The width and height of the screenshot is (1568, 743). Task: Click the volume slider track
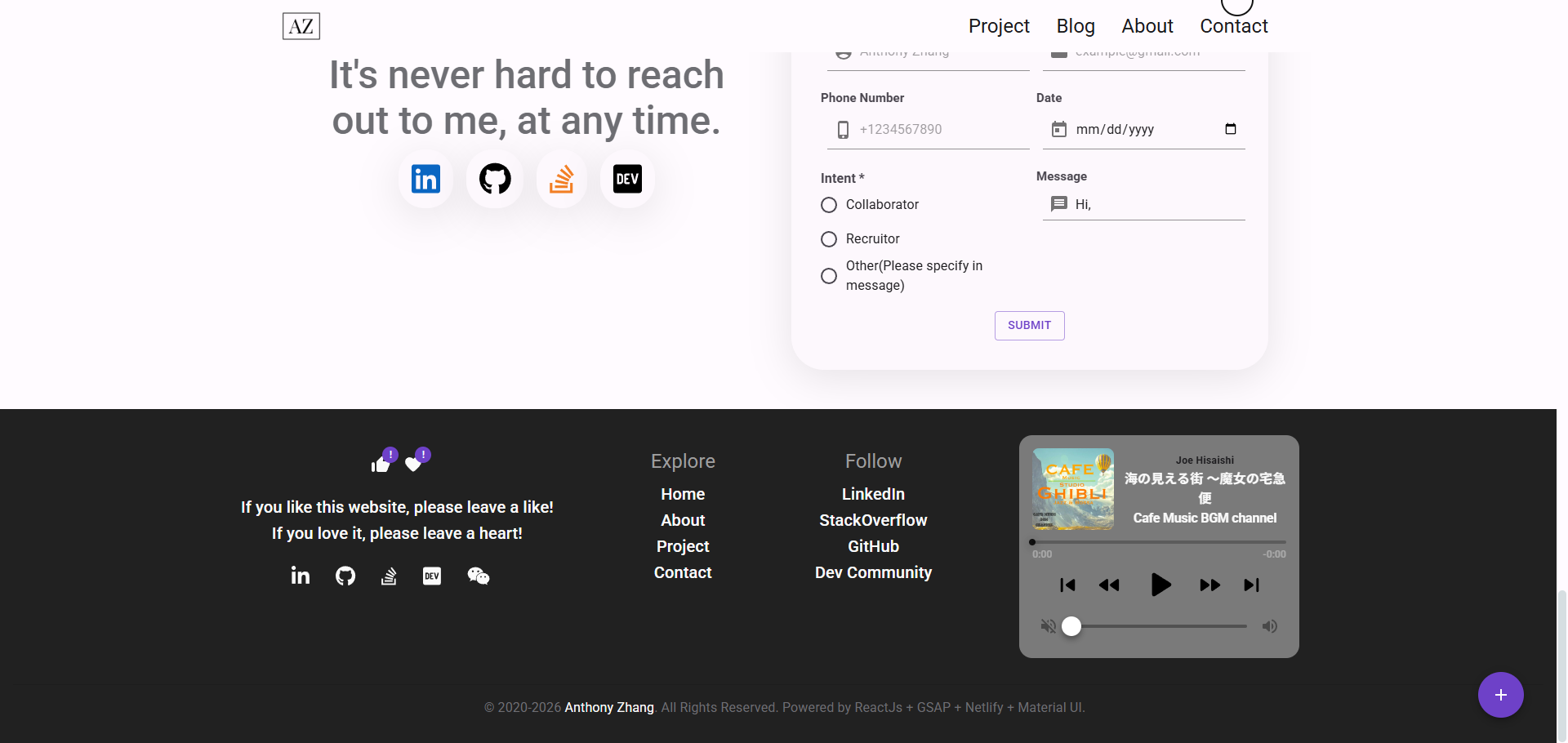(1159, 626)
